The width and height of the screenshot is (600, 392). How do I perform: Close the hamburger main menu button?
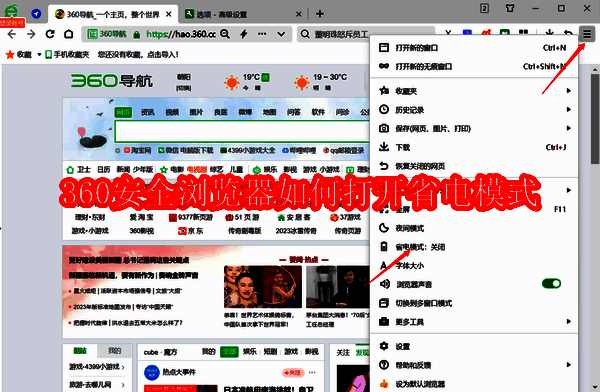[587, 34]
